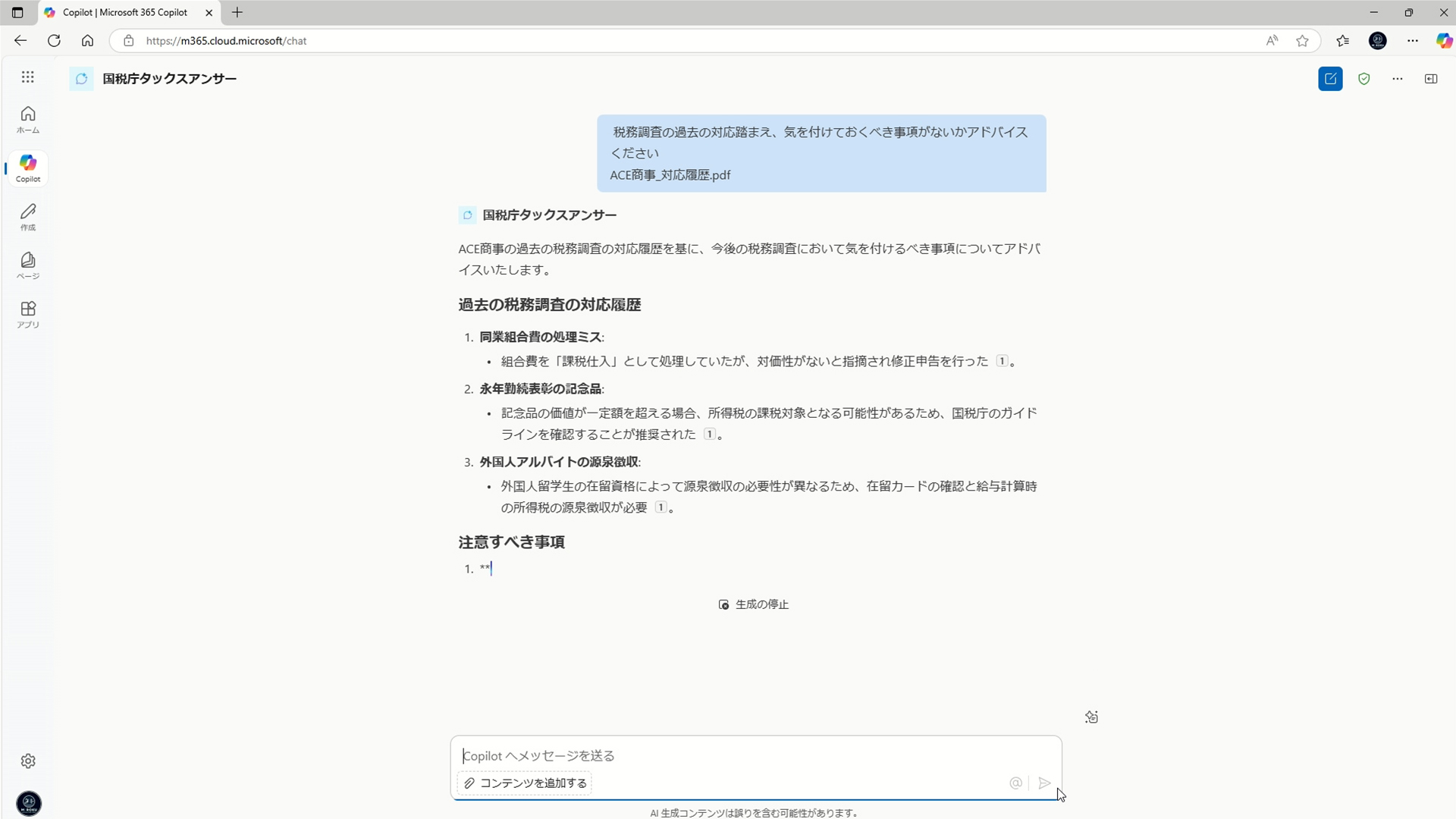Image resolution: width=1456 pixels, height=819 pixels.
Task: Open citation 1 after 推奨された
Action: coord(709,434)
